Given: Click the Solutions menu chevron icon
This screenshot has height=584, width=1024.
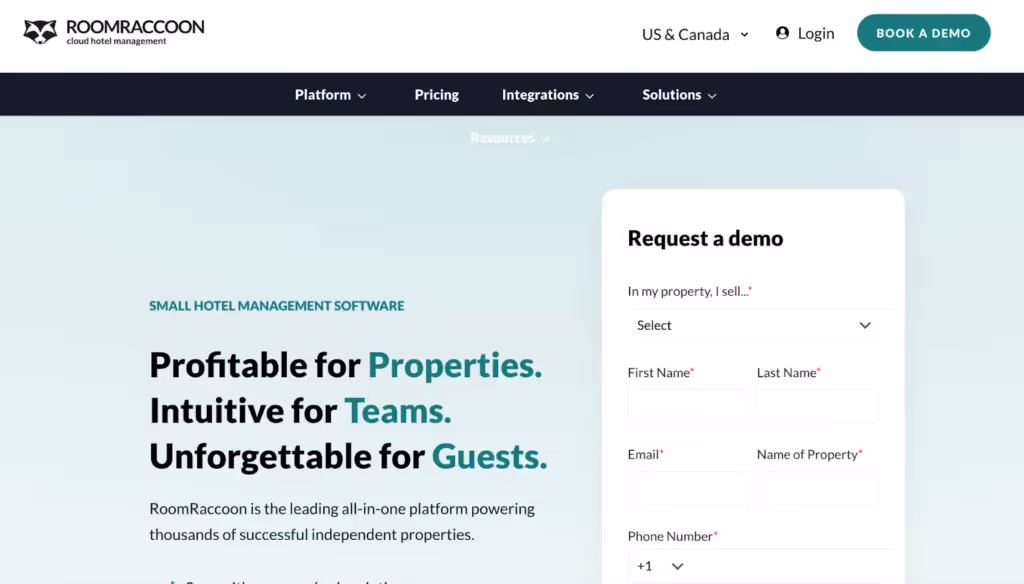Looking at the screenshot, I should coord(710,94).
